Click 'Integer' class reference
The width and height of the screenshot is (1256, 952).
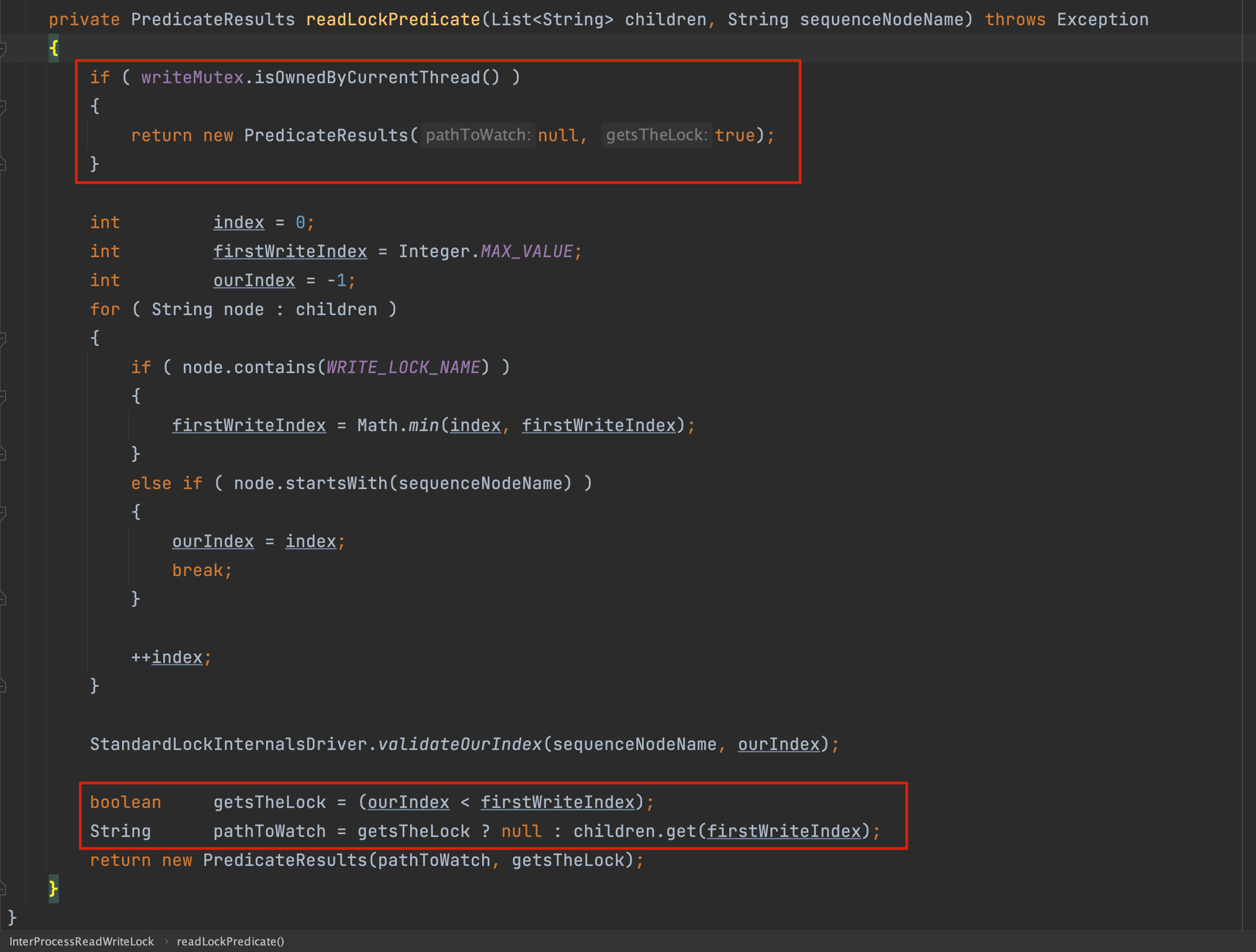click(434, 252)
